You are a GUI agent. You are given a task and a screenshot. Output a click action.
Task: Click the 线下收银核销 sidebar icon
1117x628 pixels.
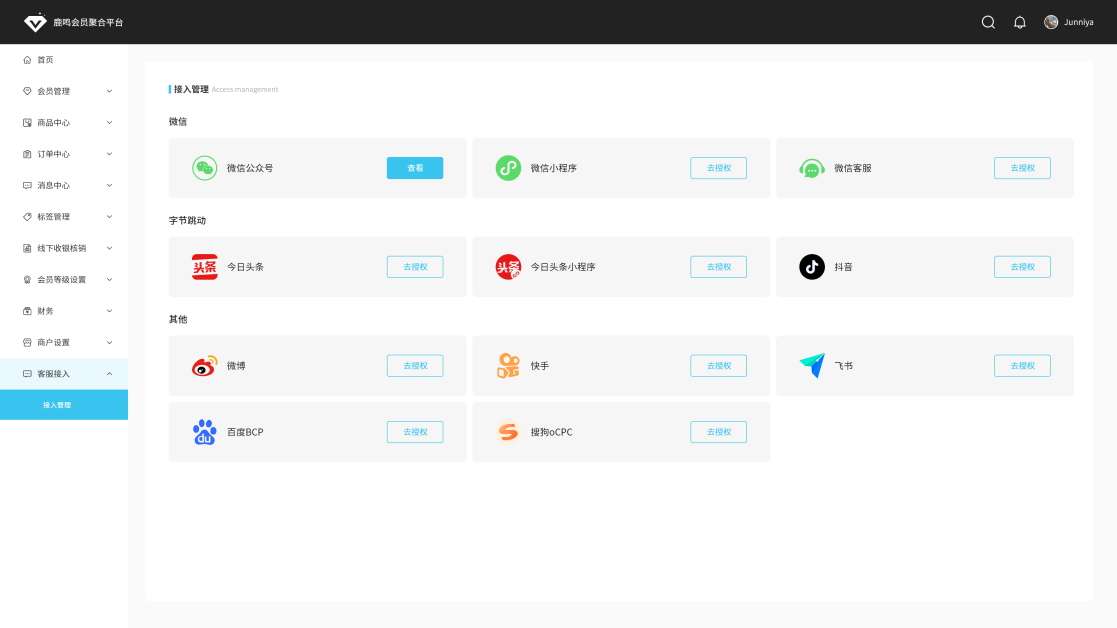[x=27, y=248]
